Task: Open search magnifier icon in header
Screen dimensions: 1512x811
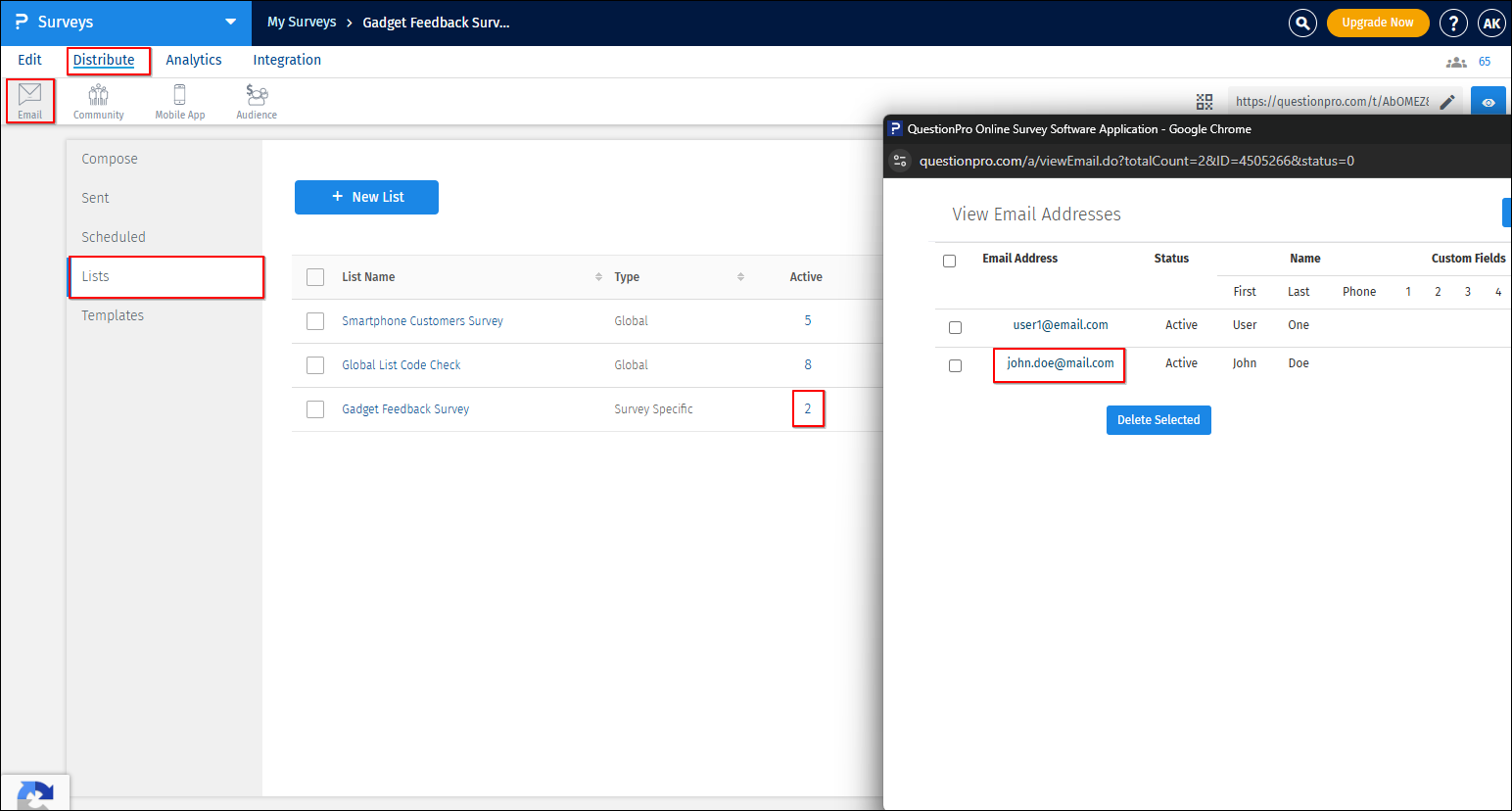Action: coord(1302,23)
